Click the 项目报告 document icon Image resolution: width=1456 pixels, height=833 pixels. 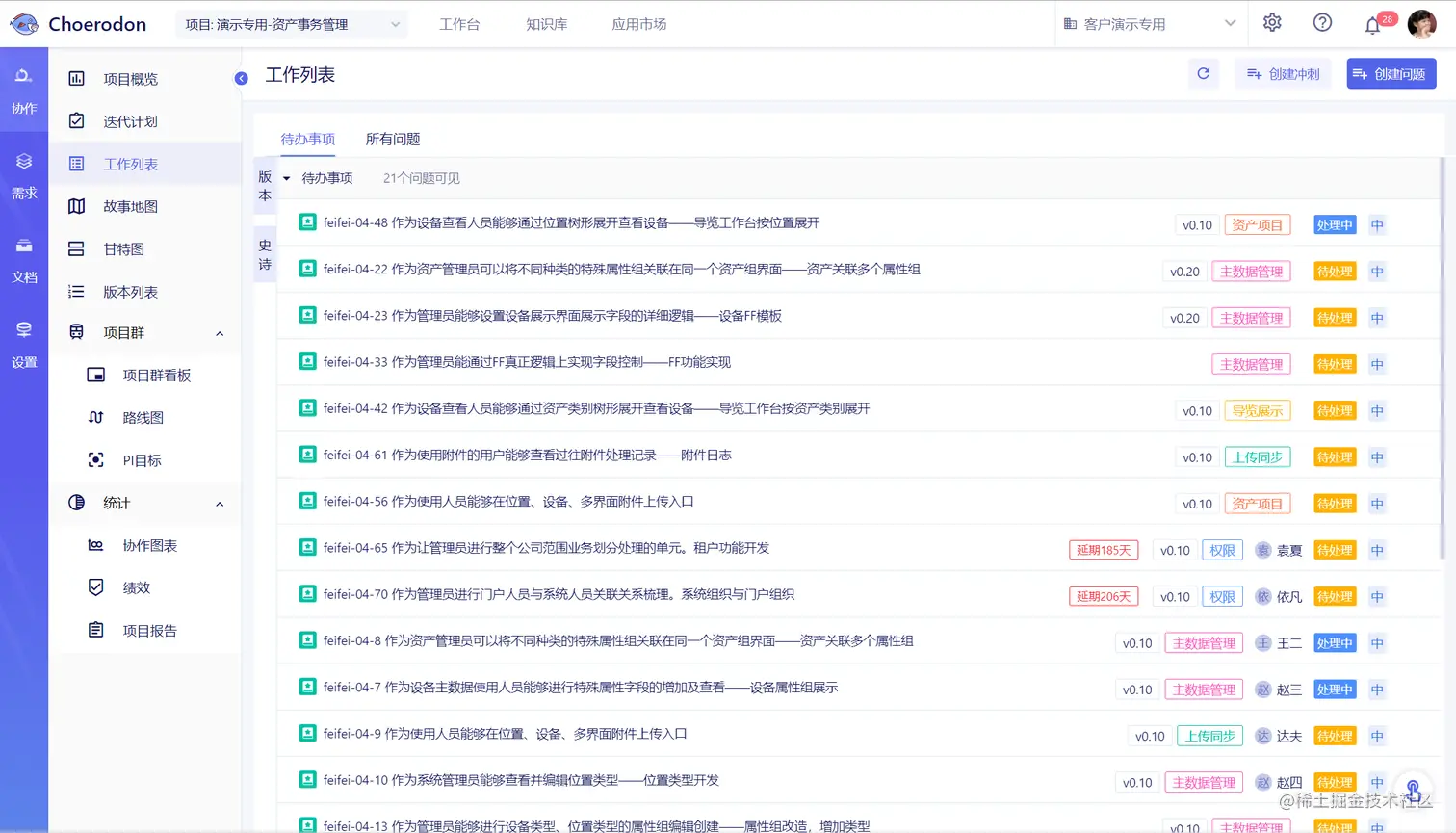click(96, 630)
